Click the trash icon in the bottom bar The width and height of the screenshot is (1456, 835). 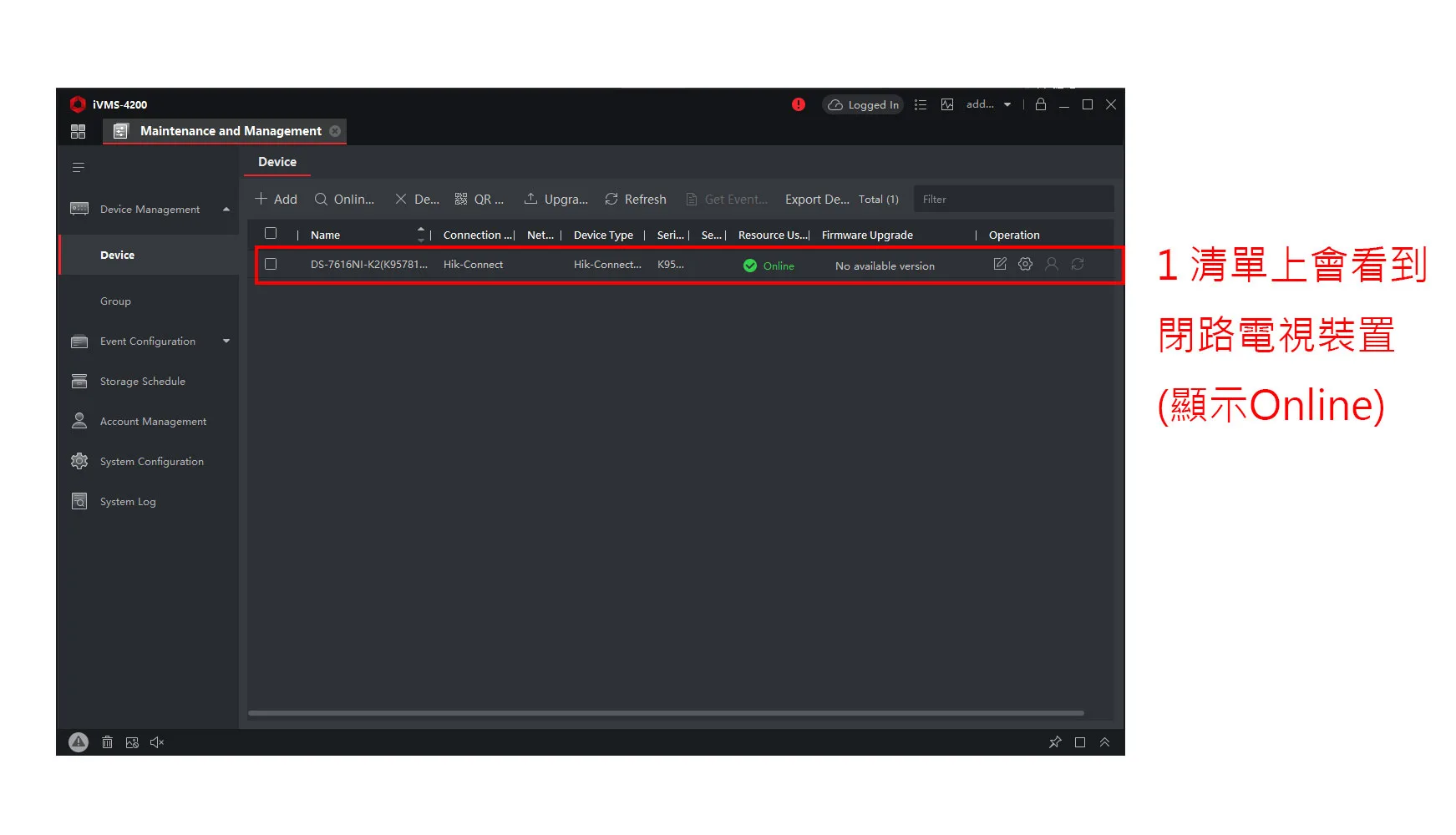tap(107, 742)
